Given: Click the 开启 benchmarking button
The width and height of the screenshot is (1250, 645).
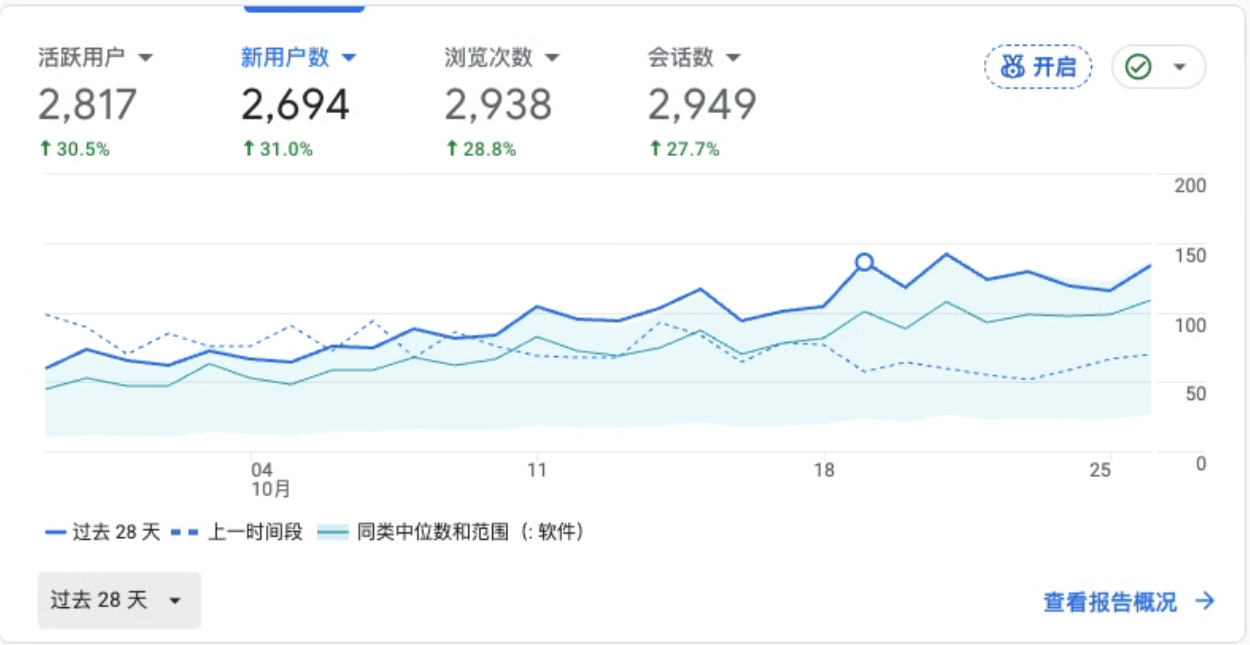Looking at the screenshot, I should click(1038, 67).
